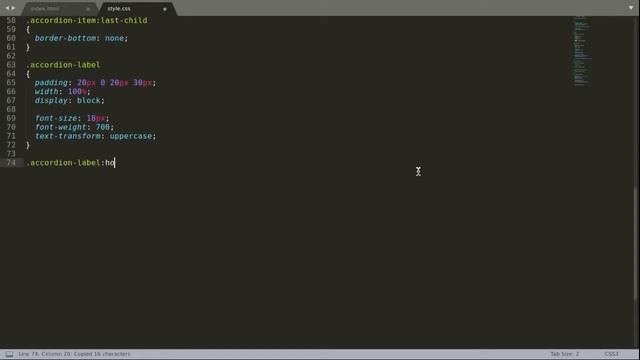Toggle the side bar icon in the status bar
Image resolution: width=640 pixels, height=360 pixels.
(x=9, y=354)
